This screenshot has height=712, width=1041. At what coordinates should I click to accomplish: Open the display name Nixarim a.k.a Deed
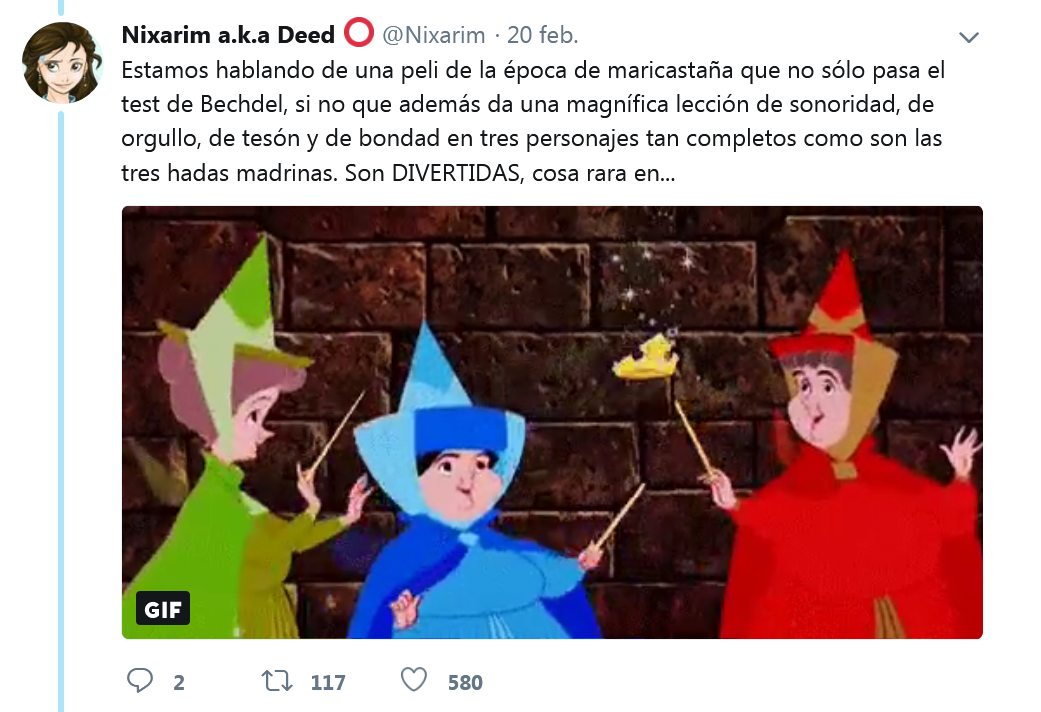[228, 35]
